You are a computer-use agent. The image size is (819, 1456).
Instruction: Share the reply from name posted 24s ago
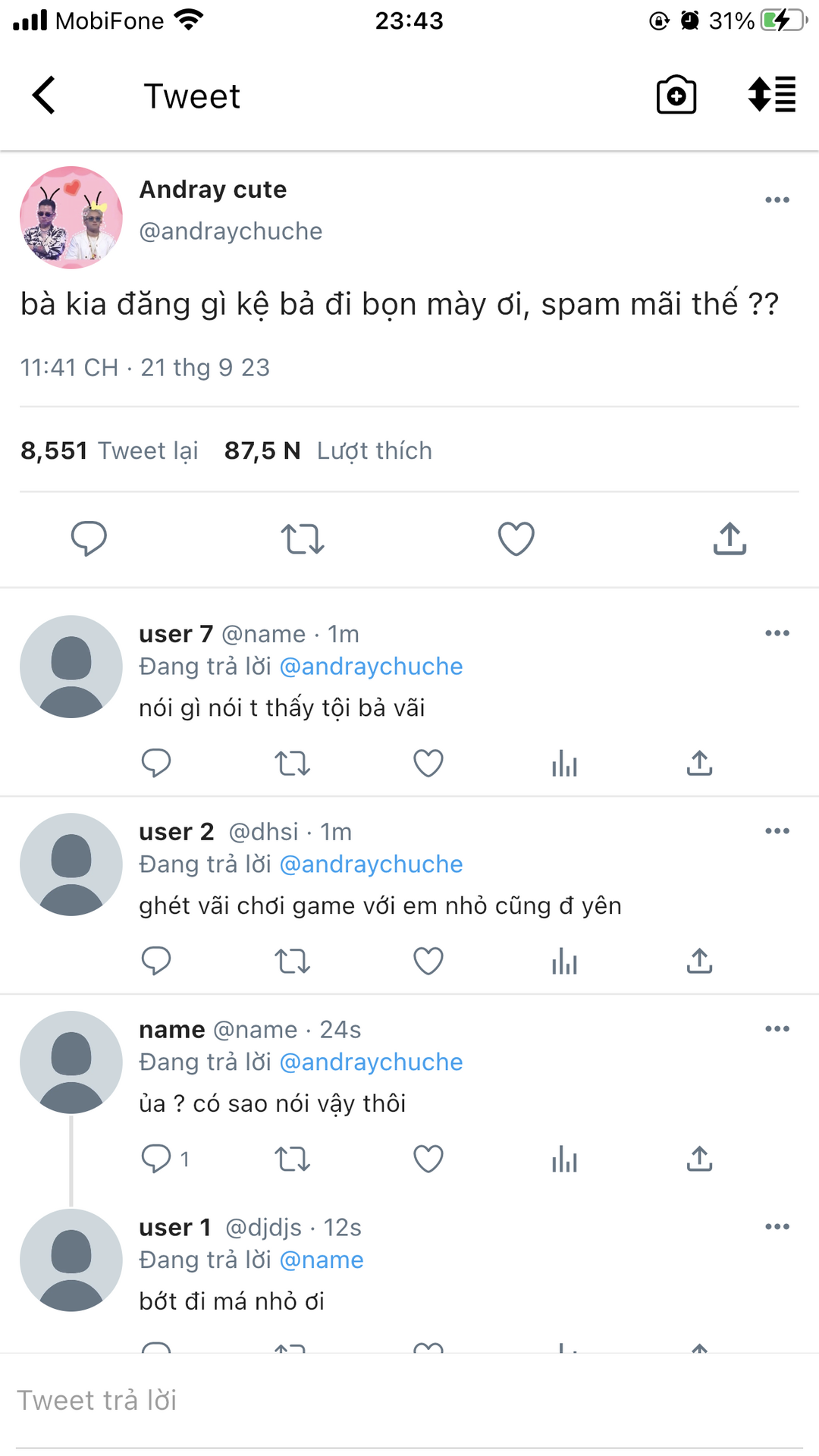click(x=699, y=1159)
